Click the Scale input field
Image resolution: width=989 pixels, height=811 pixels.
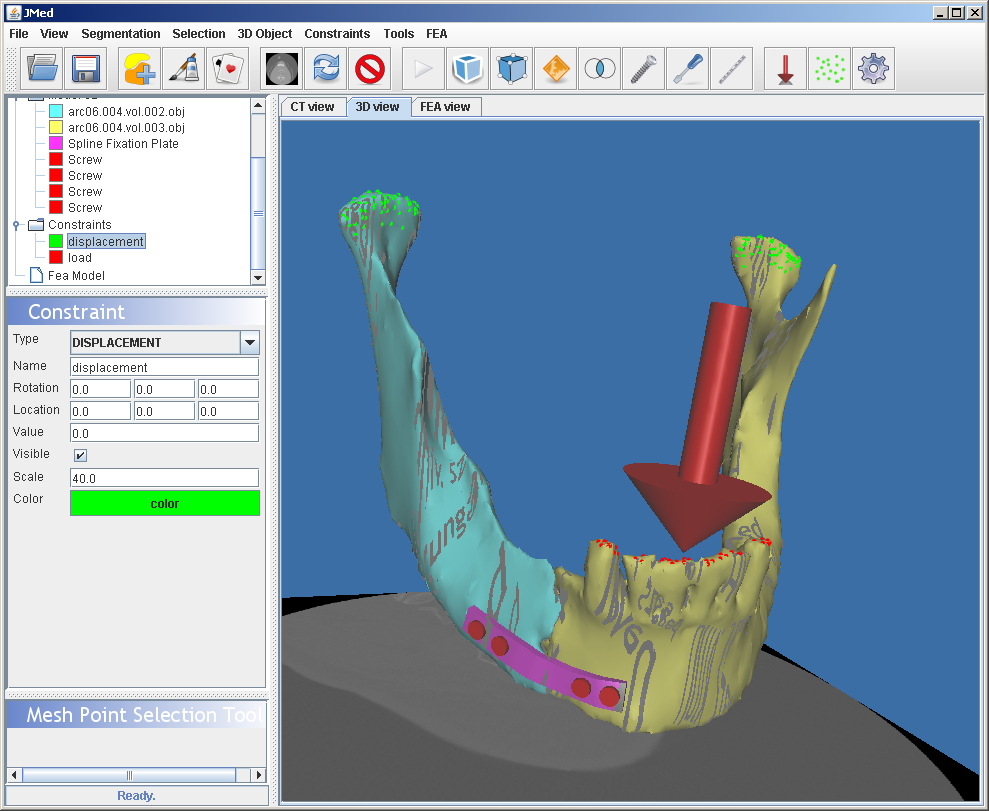tap(164, 478)
